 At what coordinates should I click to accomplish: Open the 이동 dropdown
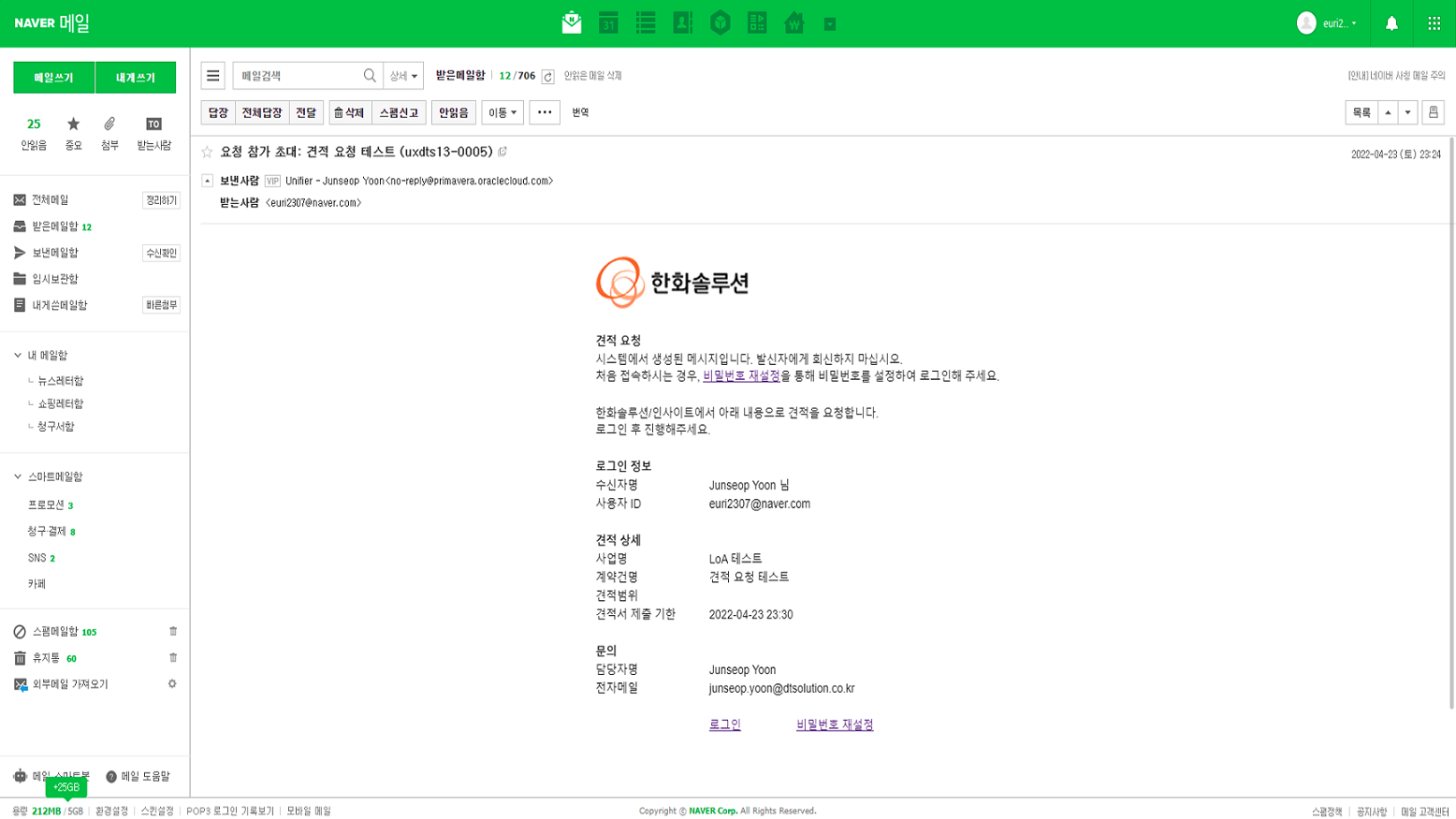click(502, 112)
